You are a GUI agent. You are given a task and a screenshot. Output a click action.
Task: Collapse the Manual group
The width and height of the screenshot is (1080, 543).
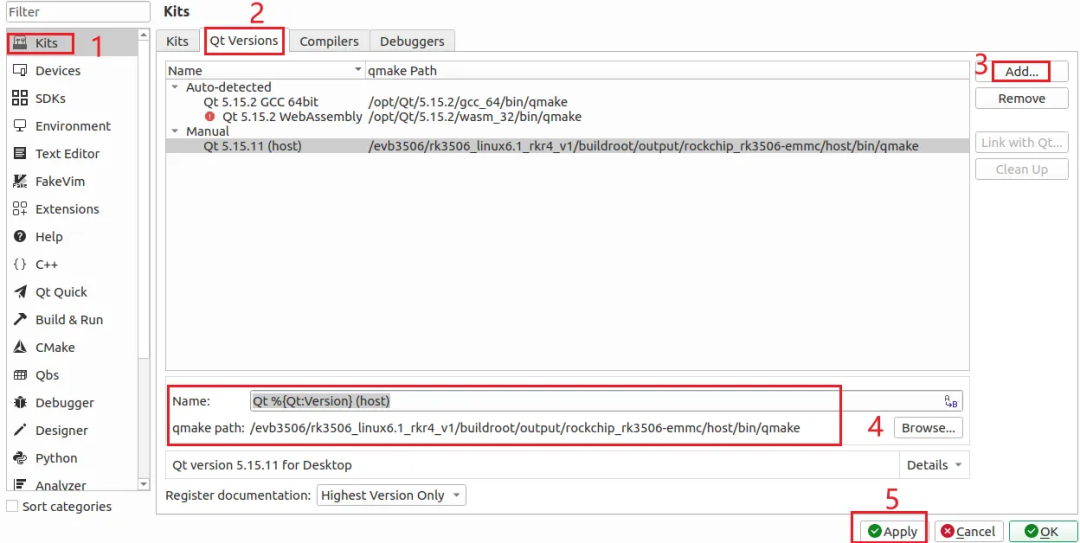click(x=175, y=131)
